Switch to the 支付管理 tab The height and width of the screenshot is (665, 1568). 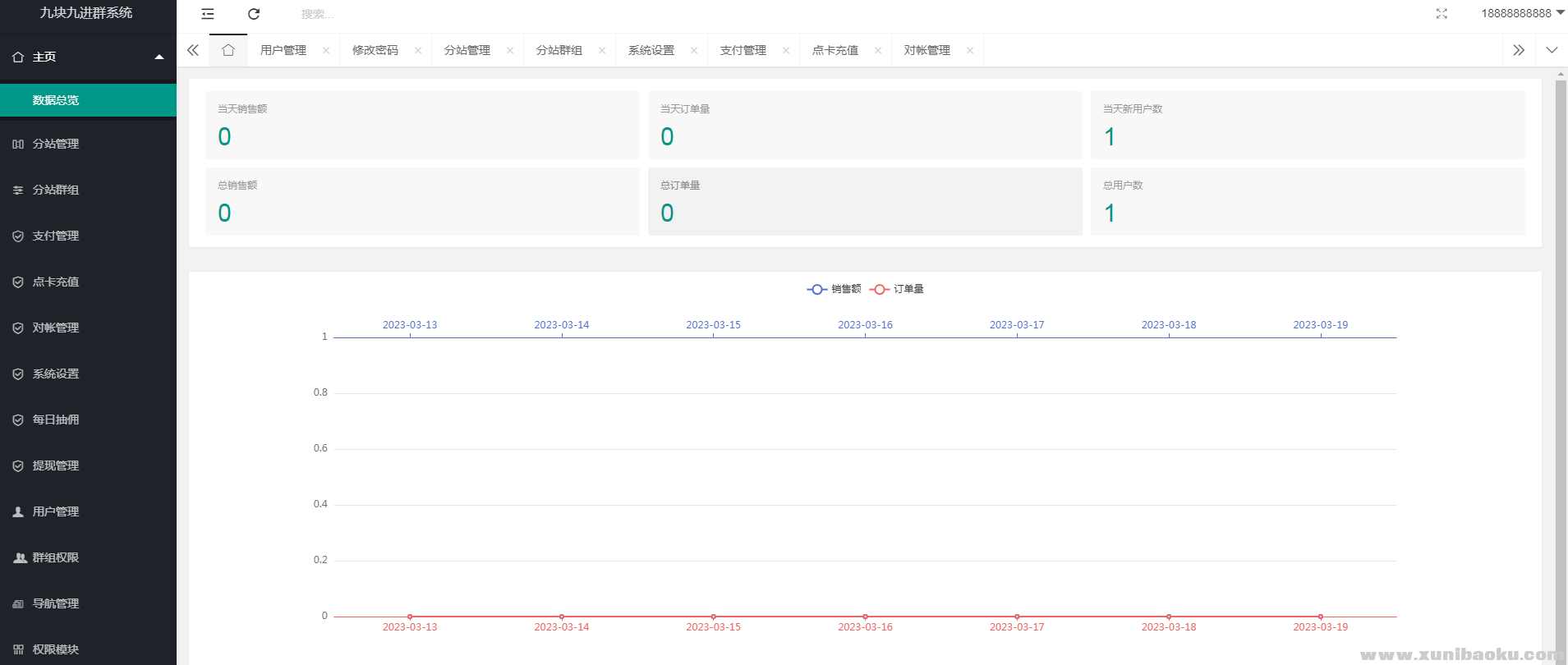[x=743, y=51]
